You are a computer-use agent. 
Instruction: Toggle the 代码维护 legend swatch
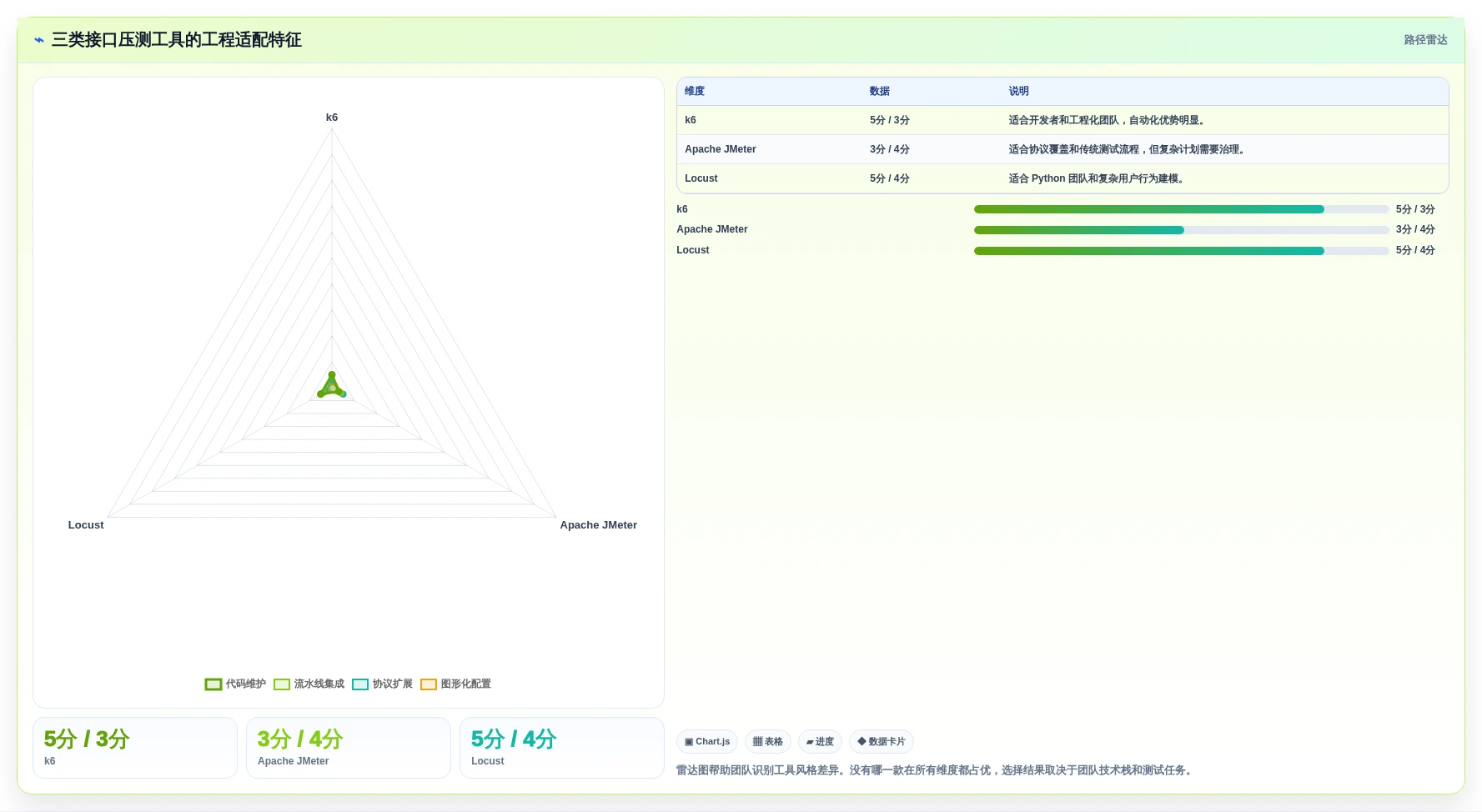tap(214, 684)
